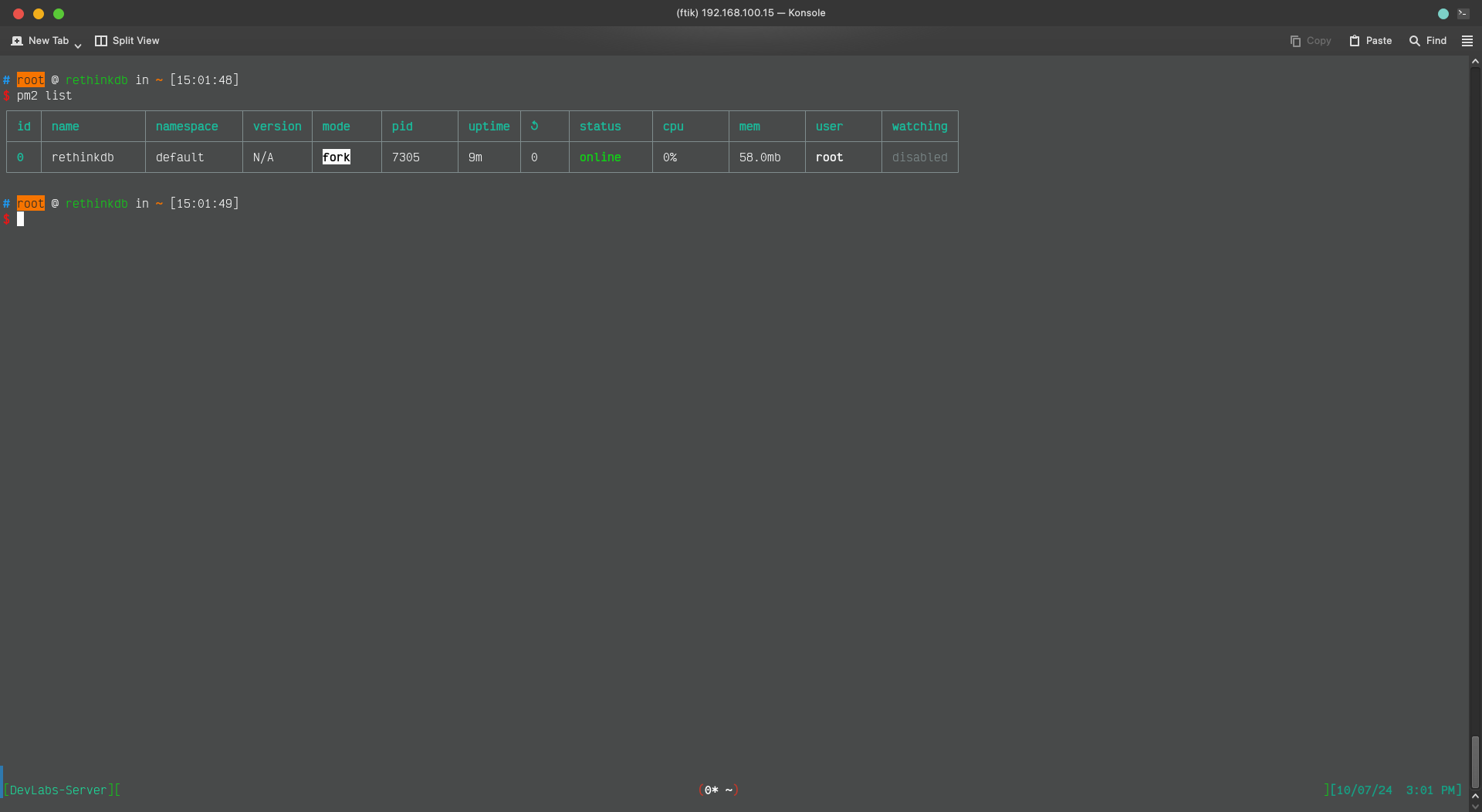Click the 'watching' column header
This screenshot has height=812, width=1482.
coord(919,127)
